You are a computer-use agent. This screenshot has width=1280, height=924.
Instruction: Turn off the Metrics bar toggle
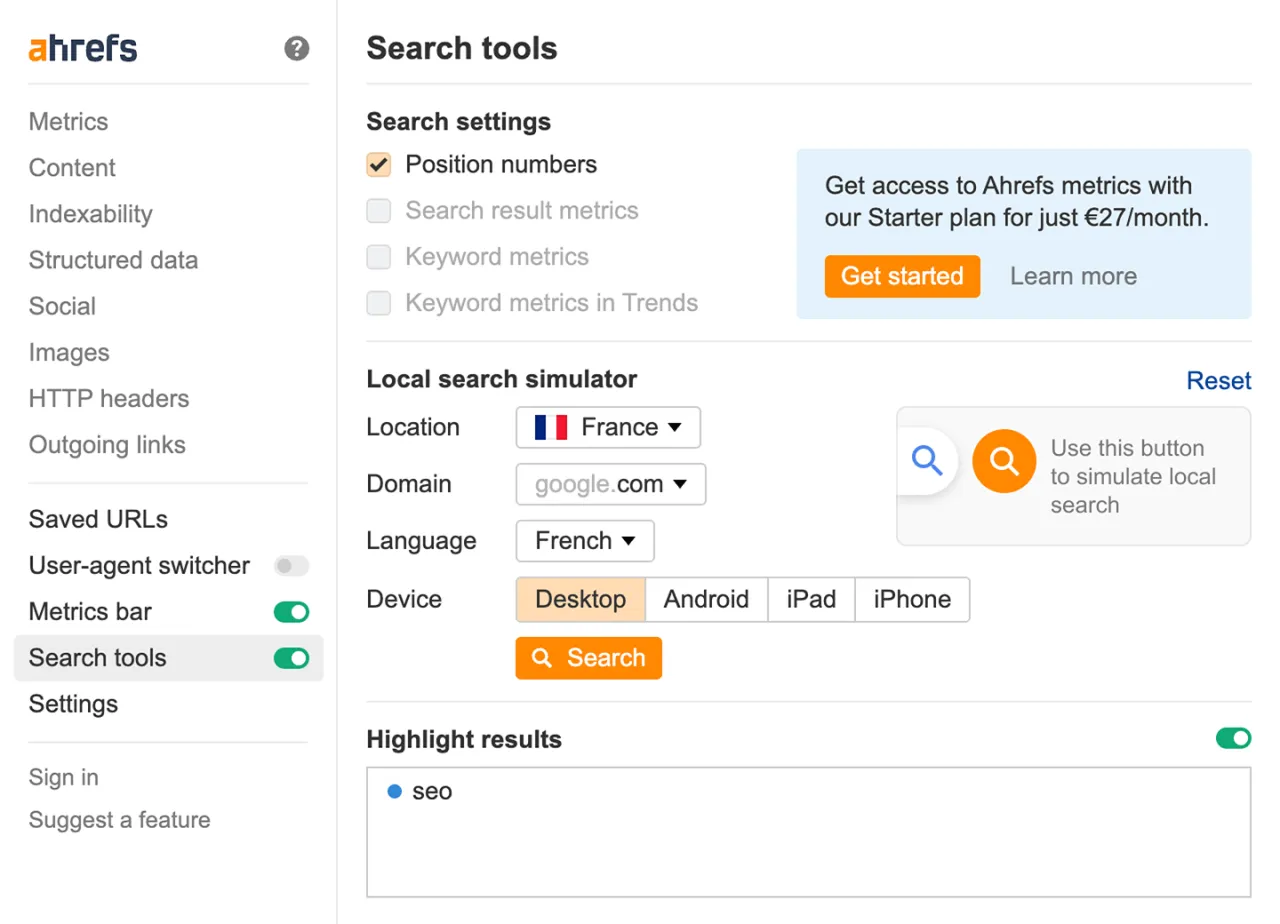tap(291, 612)
